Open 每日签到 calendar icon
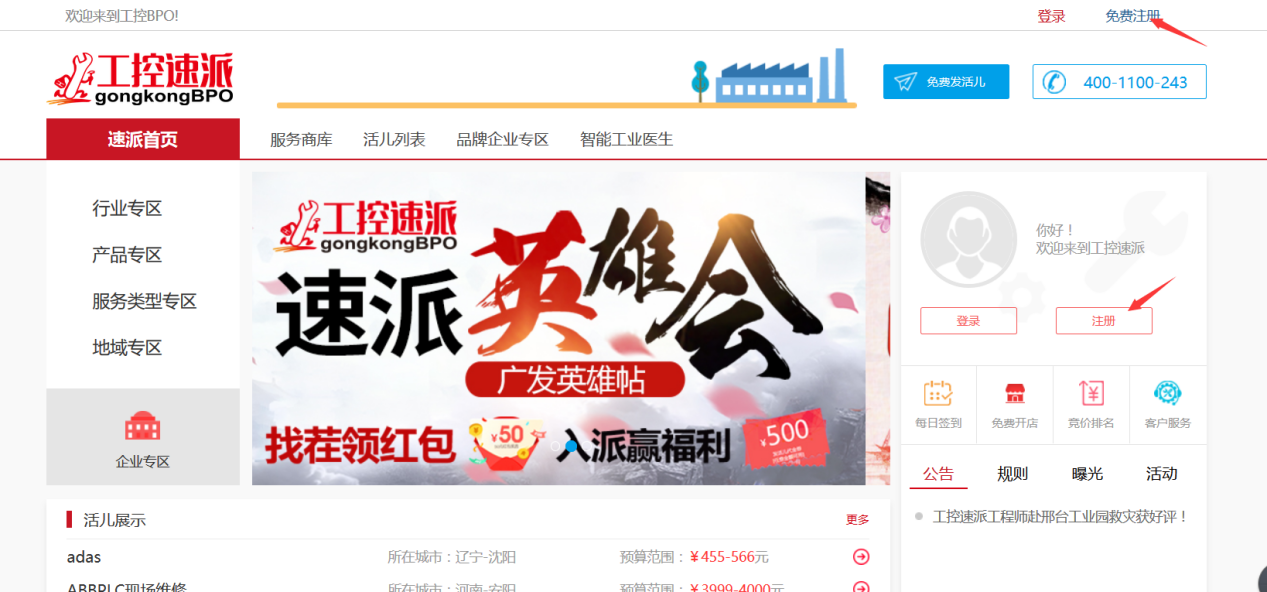The width and height of the screenshot is (1267, 592). tap(938, 393)
